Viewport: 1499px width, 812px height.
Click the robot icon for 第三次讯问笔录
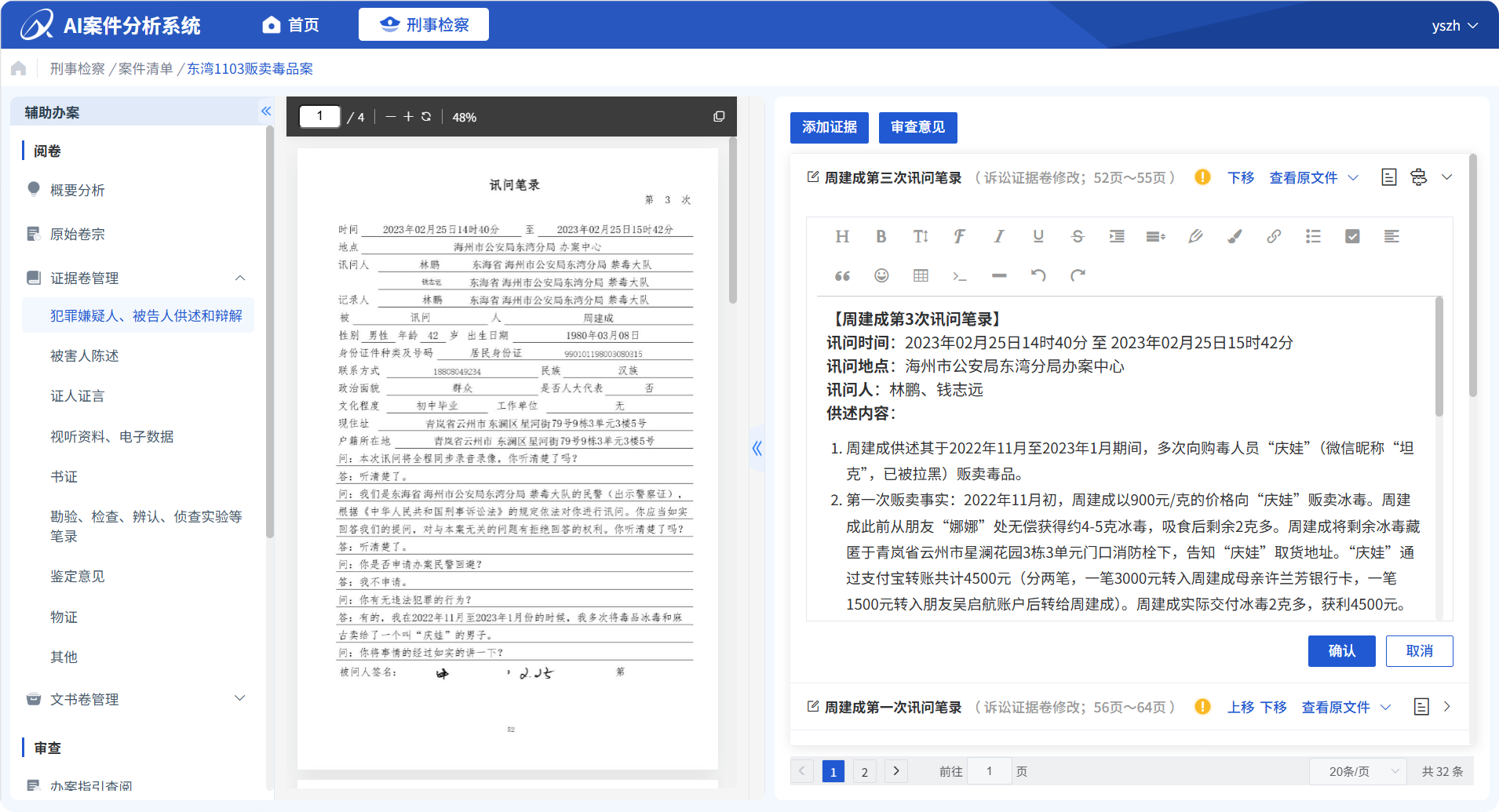tap(1418, 177)
